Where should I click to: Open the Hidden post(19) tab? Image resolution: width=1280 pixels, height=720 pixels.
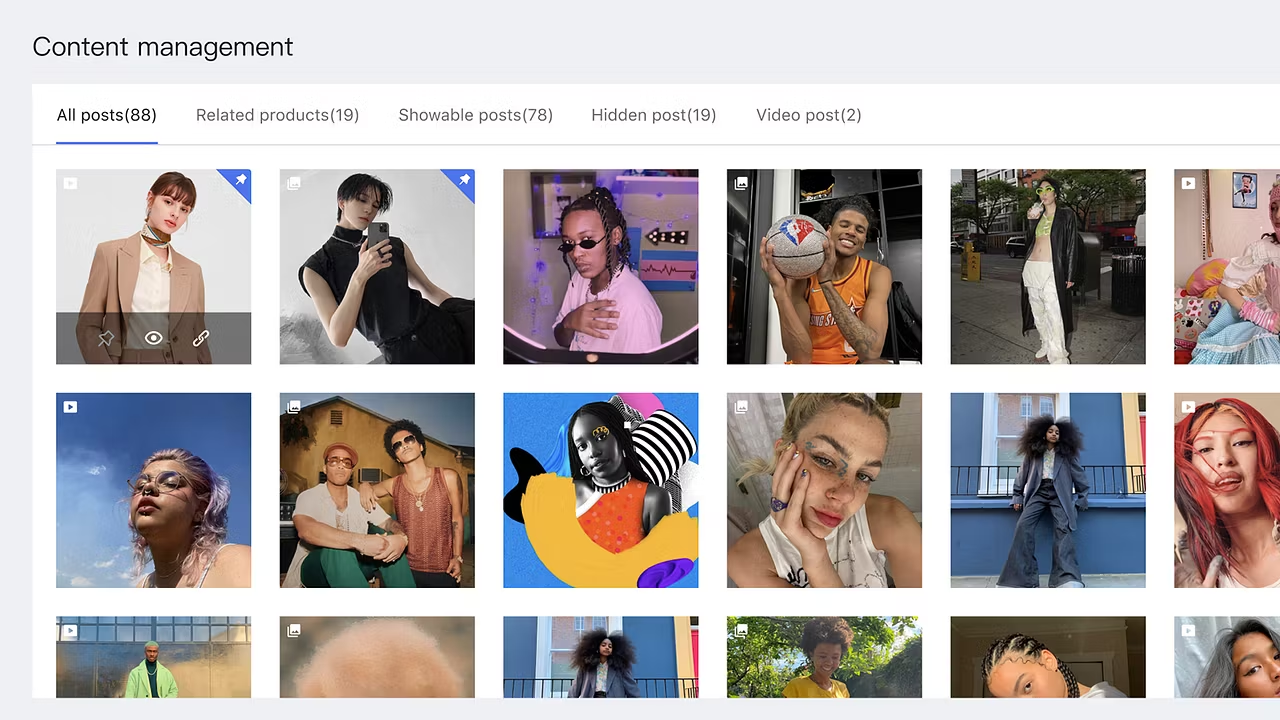(654, 115)
